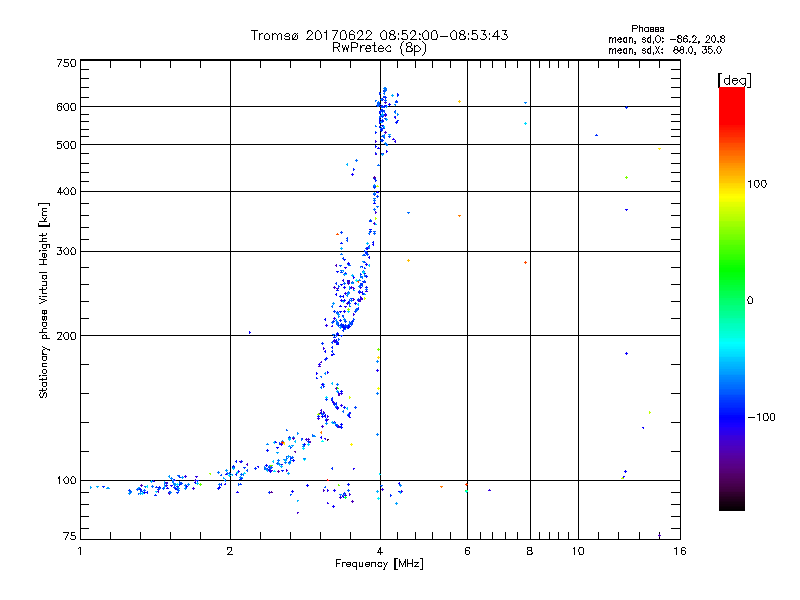Click the Frequency [MHz] axis label

pyautogui.click(x=379, y=565)
